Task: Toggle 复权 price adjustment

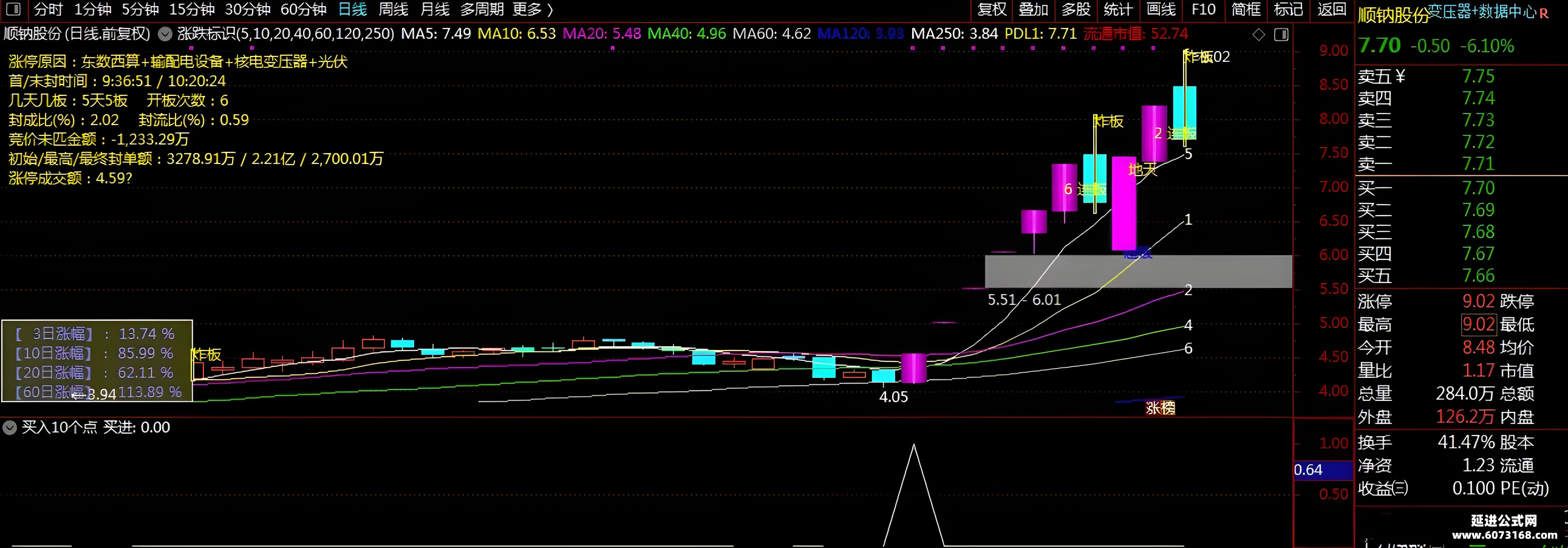Action: [x=992, y=10]
